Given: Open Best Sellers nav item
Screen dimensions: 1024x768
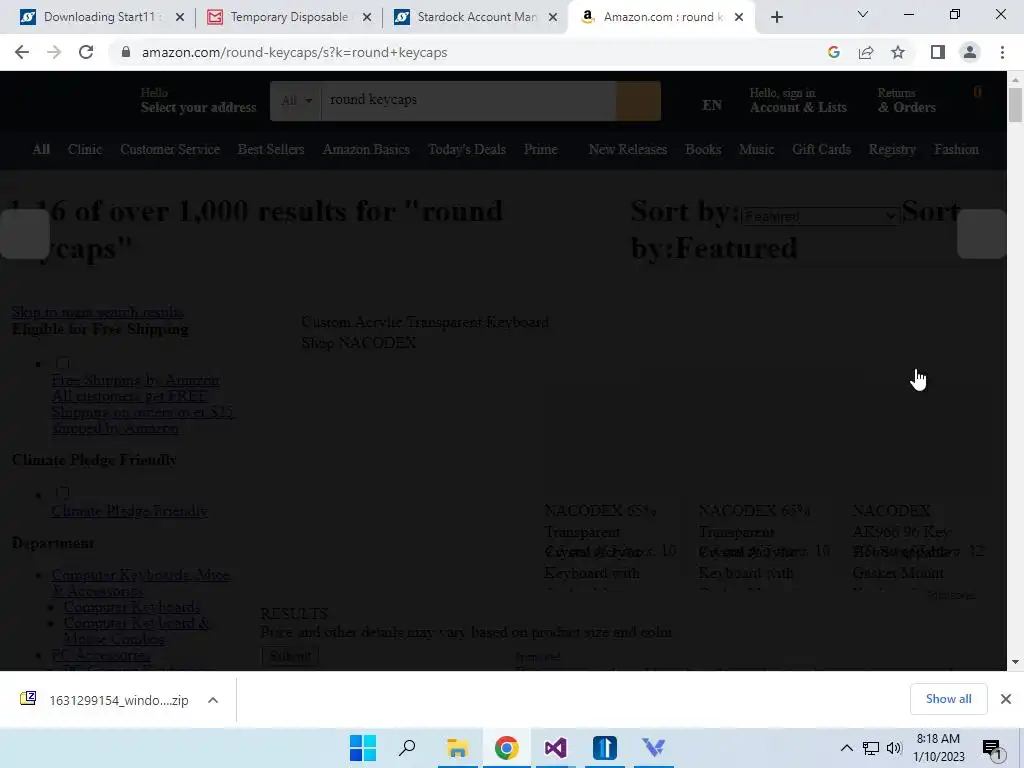Looking at the screenshot, I should [x=271, y=150].
